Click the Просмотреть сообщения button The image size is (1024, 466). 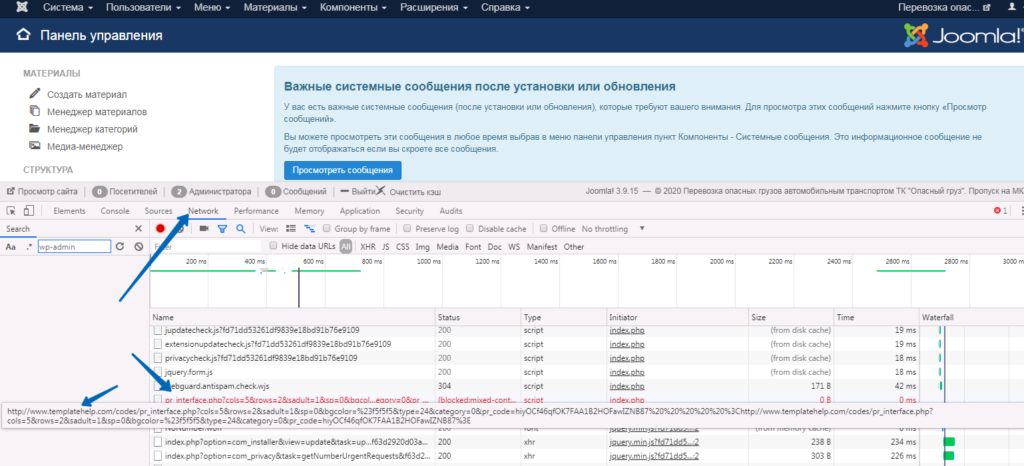(x=343, y=170)
